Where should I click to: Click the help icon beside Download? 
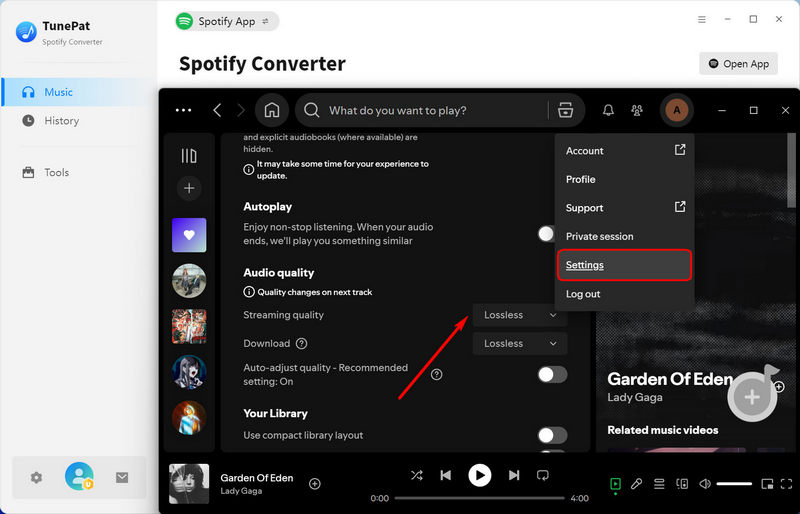(x=302, y=344)
